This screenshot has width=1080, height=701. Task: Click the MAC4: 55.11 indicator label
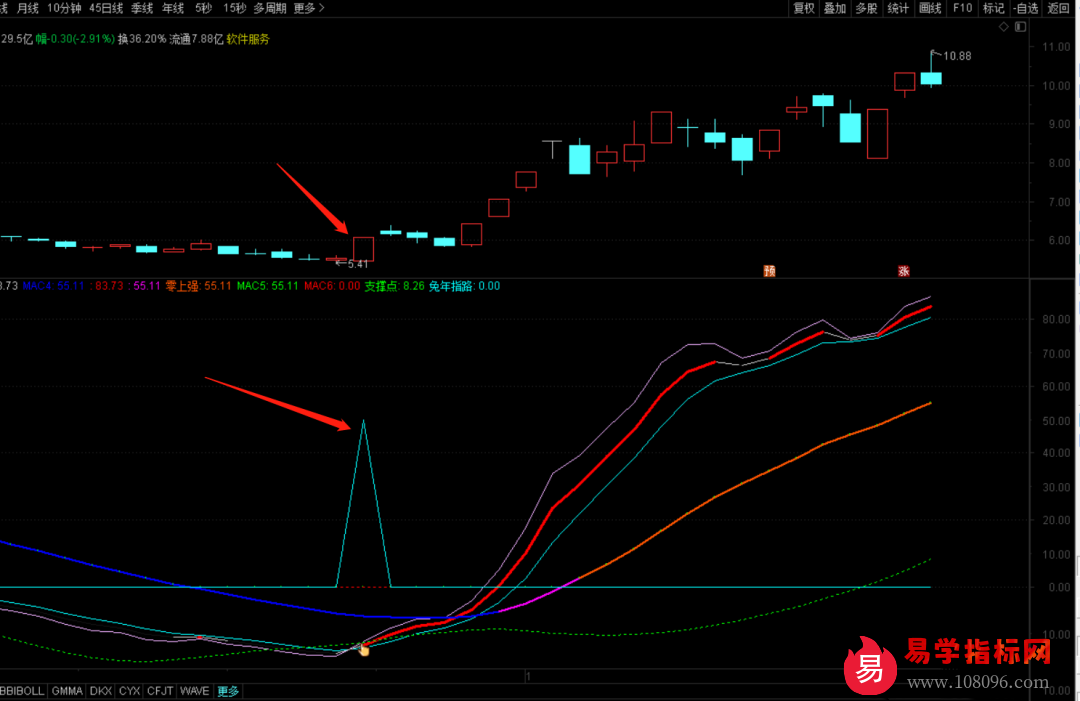(53, 286)
